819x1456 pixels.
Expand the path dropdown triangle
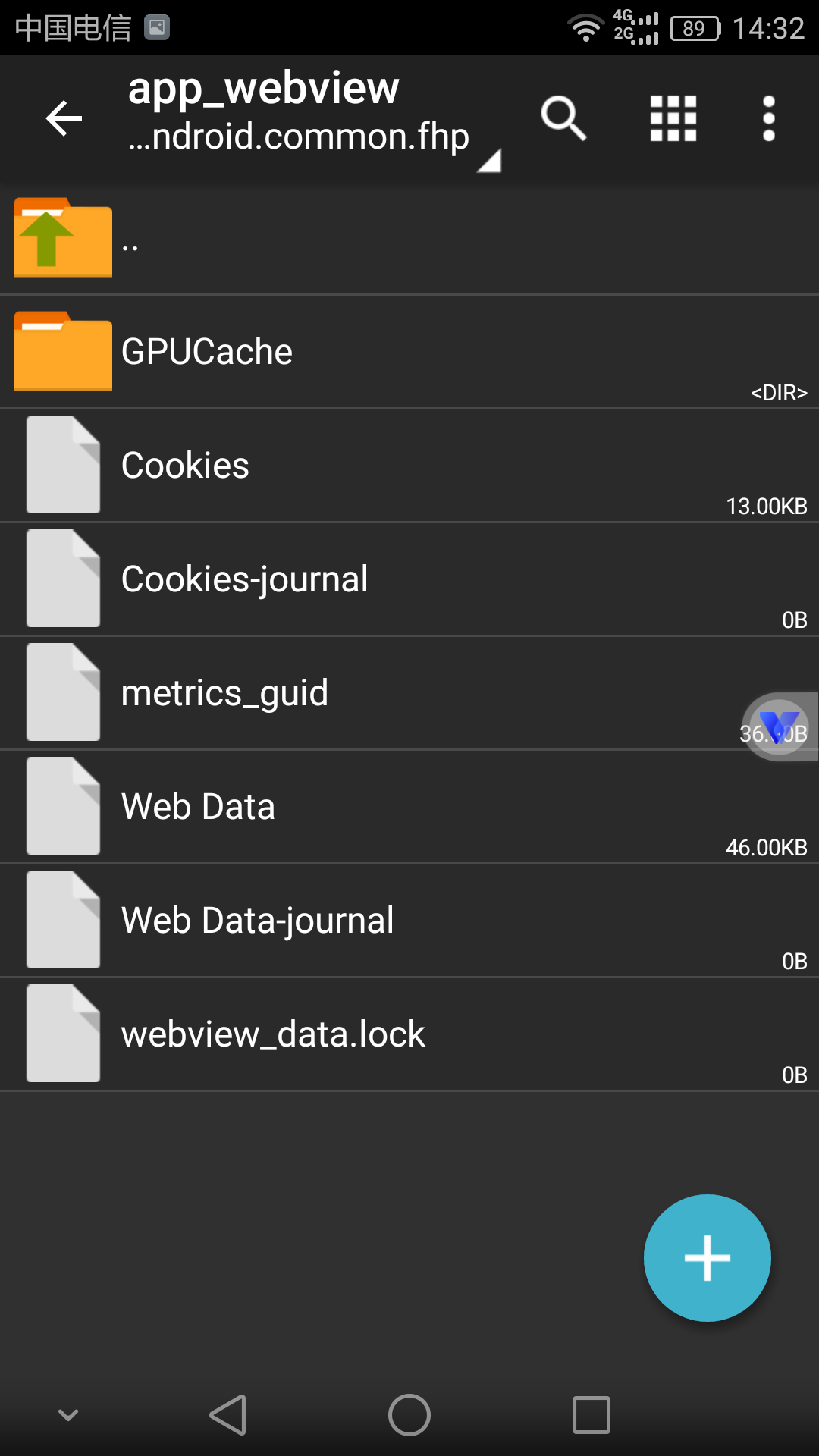tap(490, 160)
